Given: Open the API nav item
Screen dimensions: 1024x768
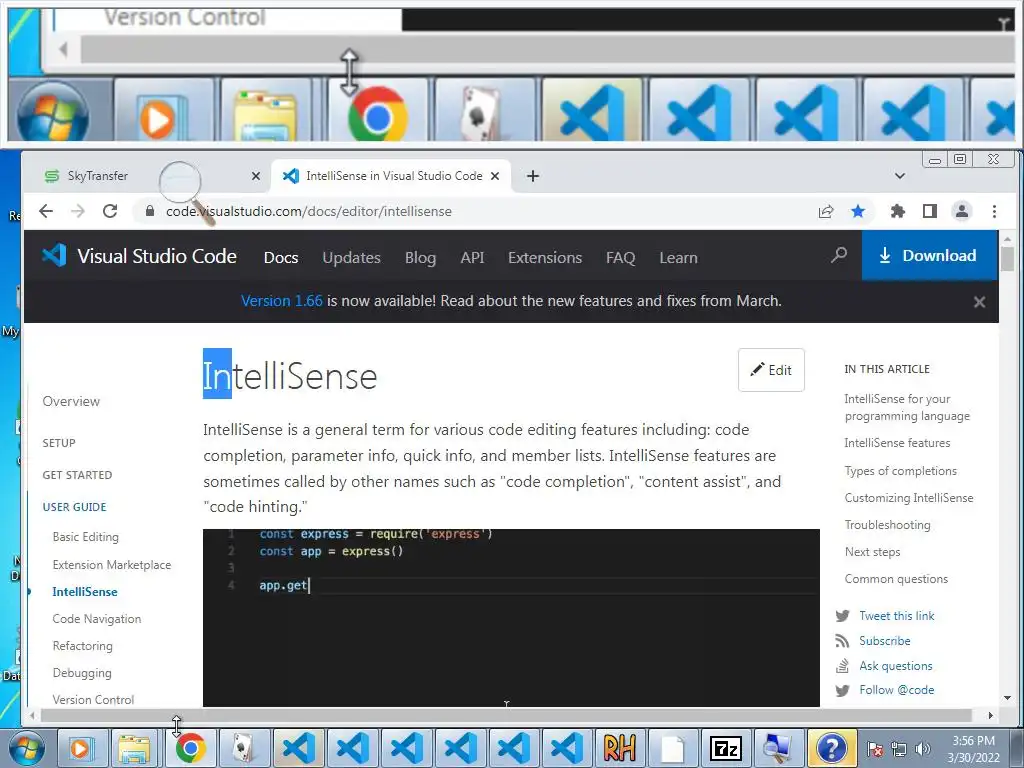Looking at the screenshot, I should point(472,257).
